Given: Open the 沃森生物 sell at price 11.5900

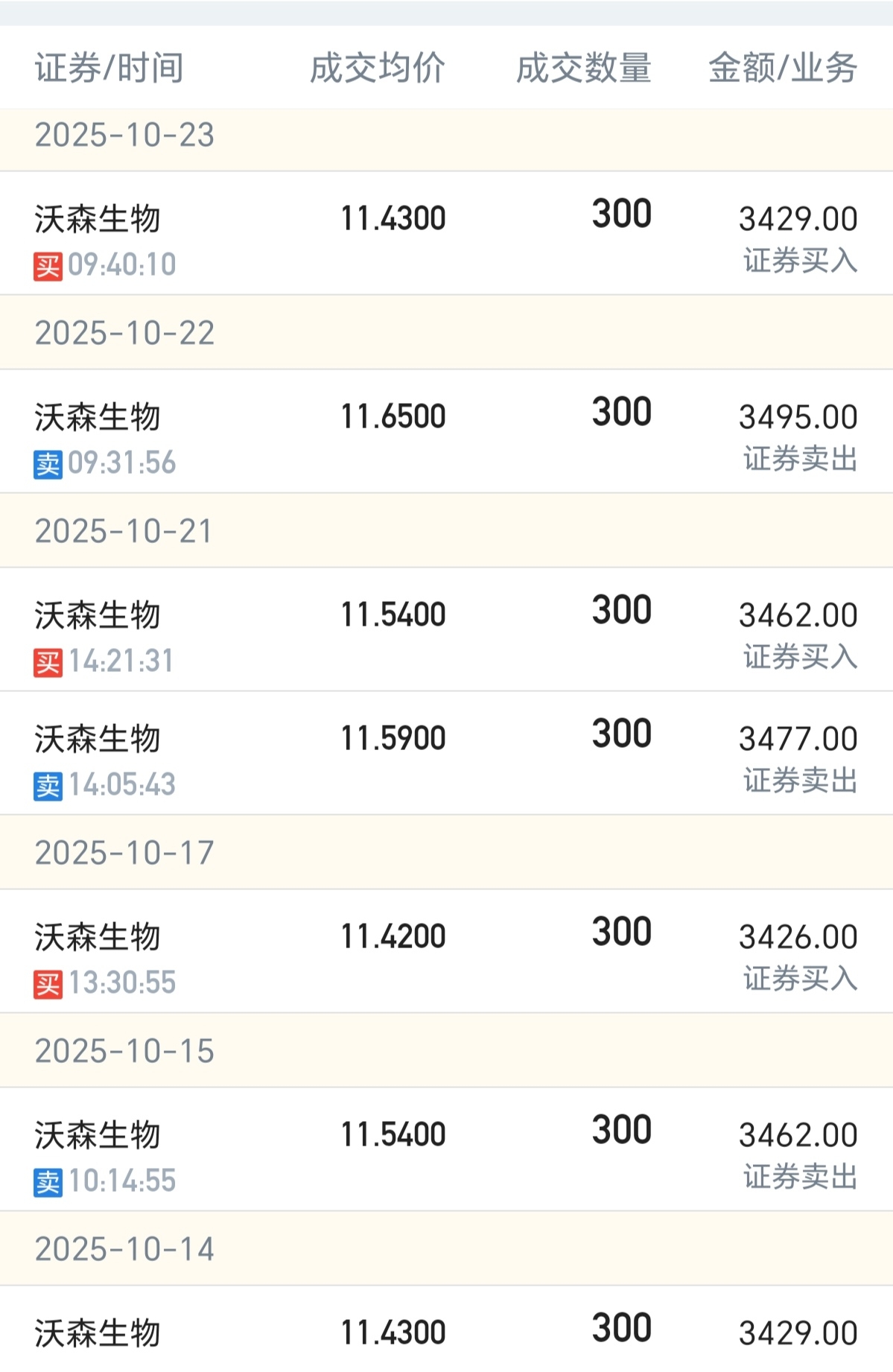Looking at the screenshot, I should 446,753.
